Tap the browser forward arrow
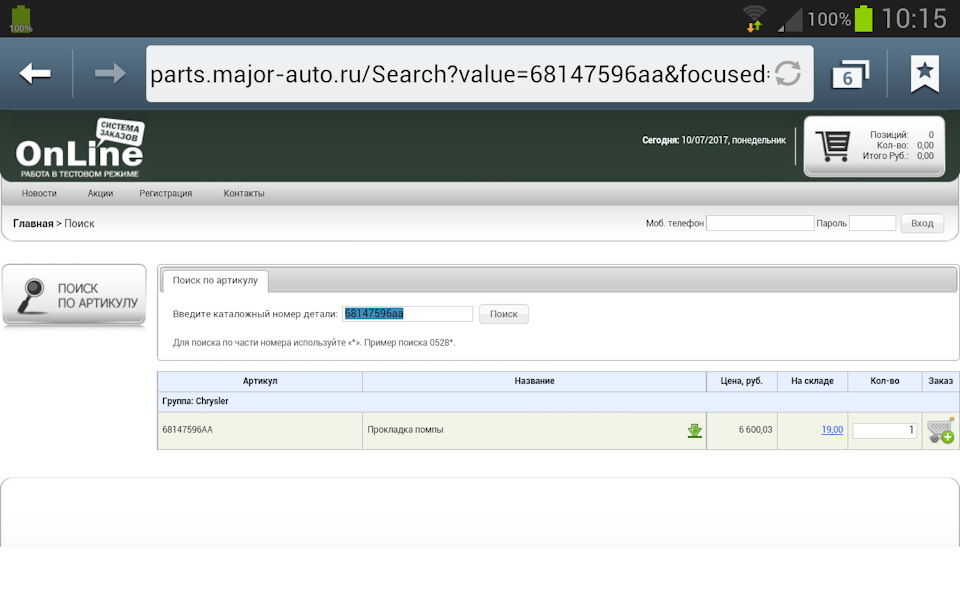Viewport: 960px width, 600px height. [109, 73]
